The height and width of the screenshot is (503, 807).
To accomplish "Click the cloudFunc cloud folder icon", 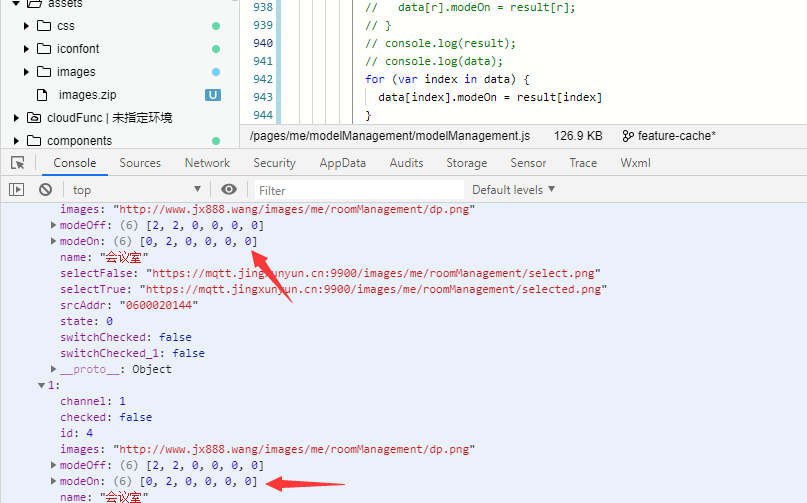I will click(x=34, y=118).
